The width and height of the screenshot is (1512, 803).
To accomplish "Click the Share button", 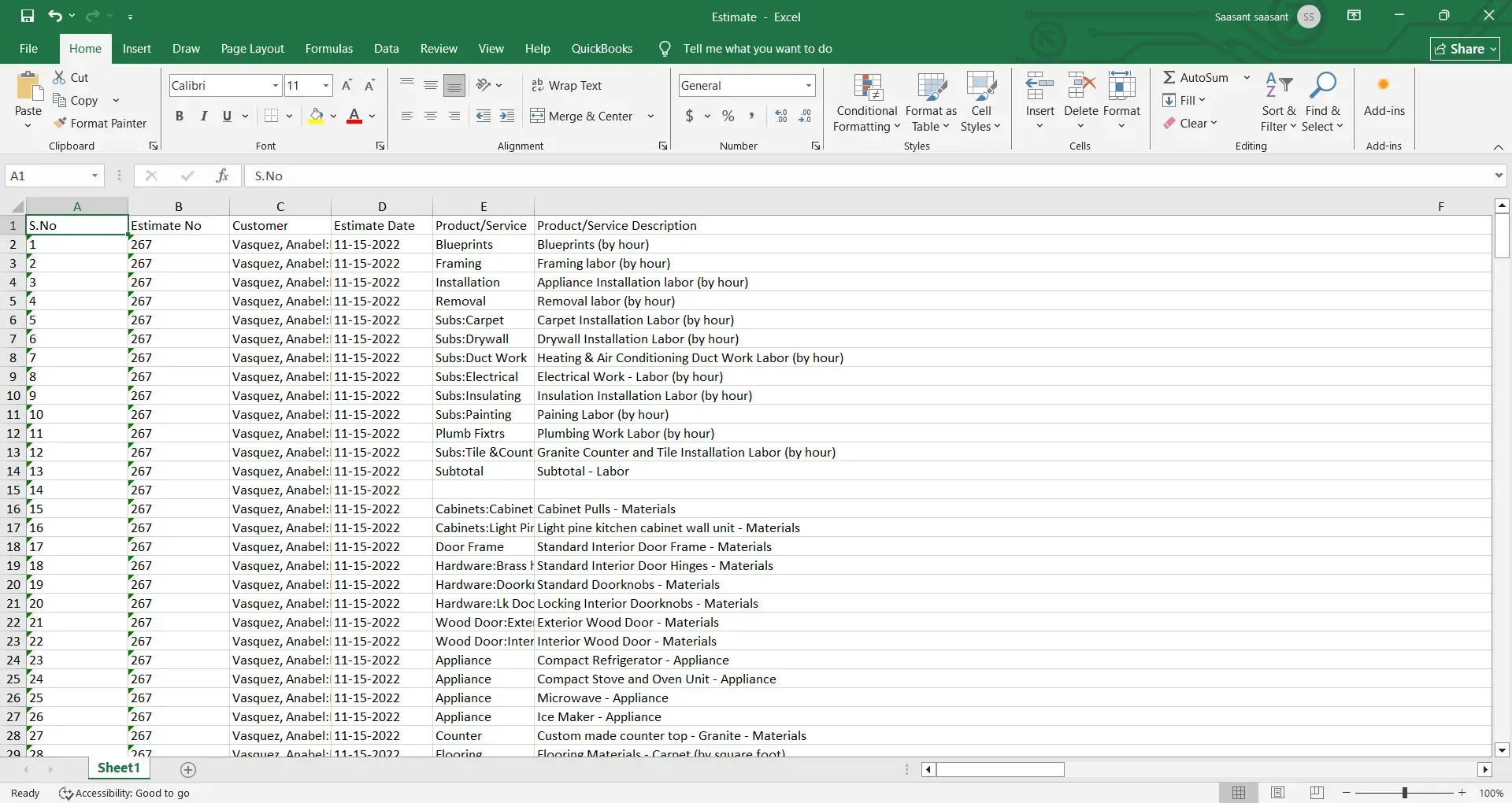I will (1465, 48).
